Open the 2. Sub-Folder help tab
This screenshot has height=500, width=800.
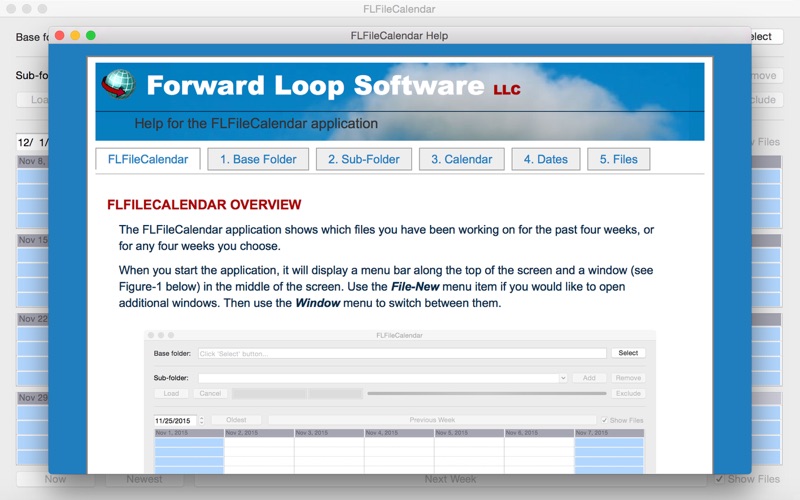click(x=364, y=159)
